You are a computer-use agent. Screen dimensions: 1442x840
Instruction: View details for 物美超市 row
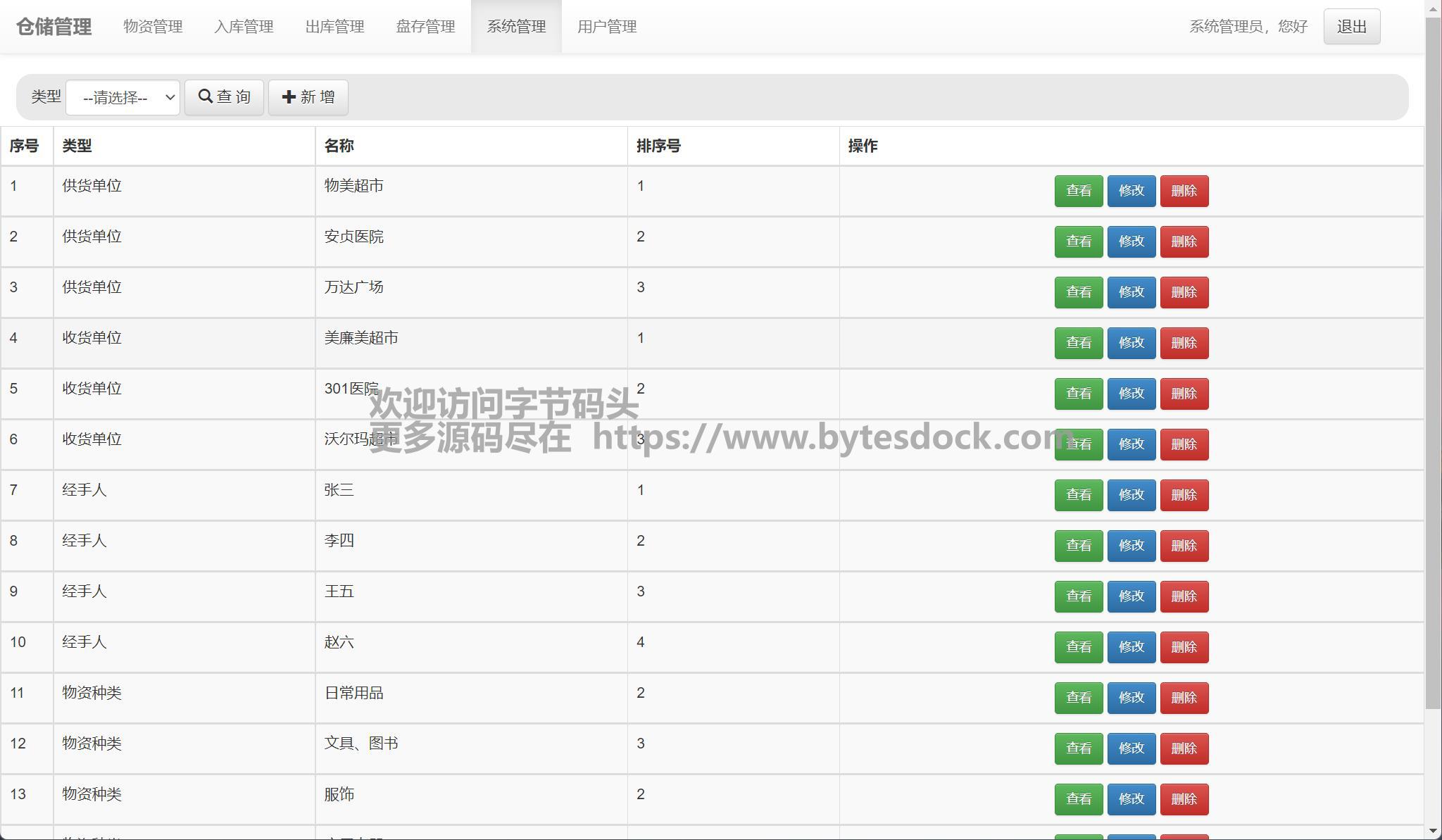[x=1078, y=191]
